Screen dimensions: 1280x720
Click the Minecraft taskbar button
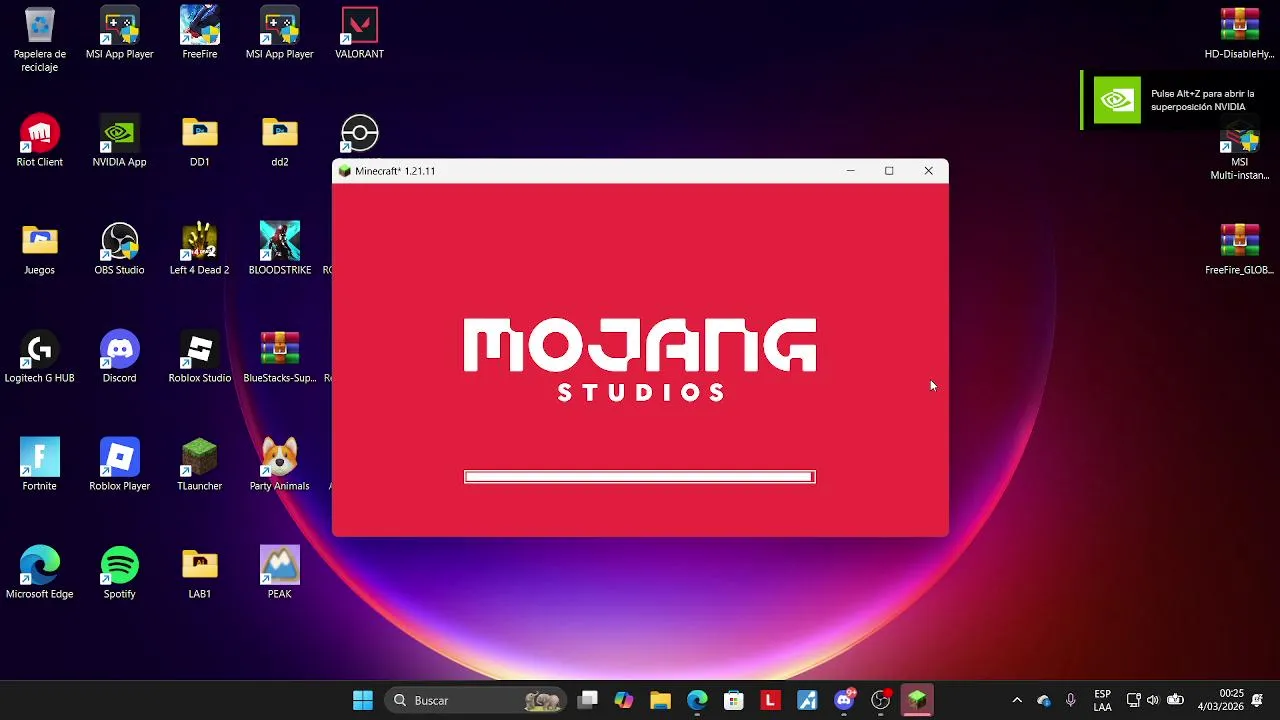pyautogui.click(x=917, y=700)
